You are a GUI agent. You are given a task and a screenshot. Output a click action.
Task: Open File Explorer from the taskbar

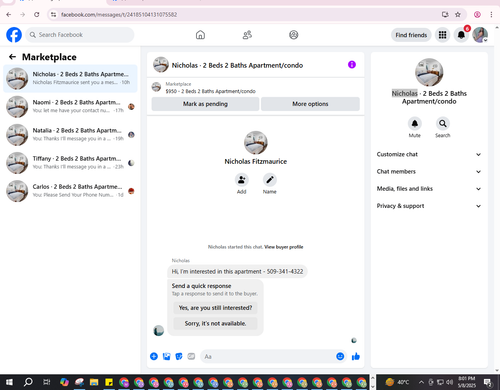point(94,382)
